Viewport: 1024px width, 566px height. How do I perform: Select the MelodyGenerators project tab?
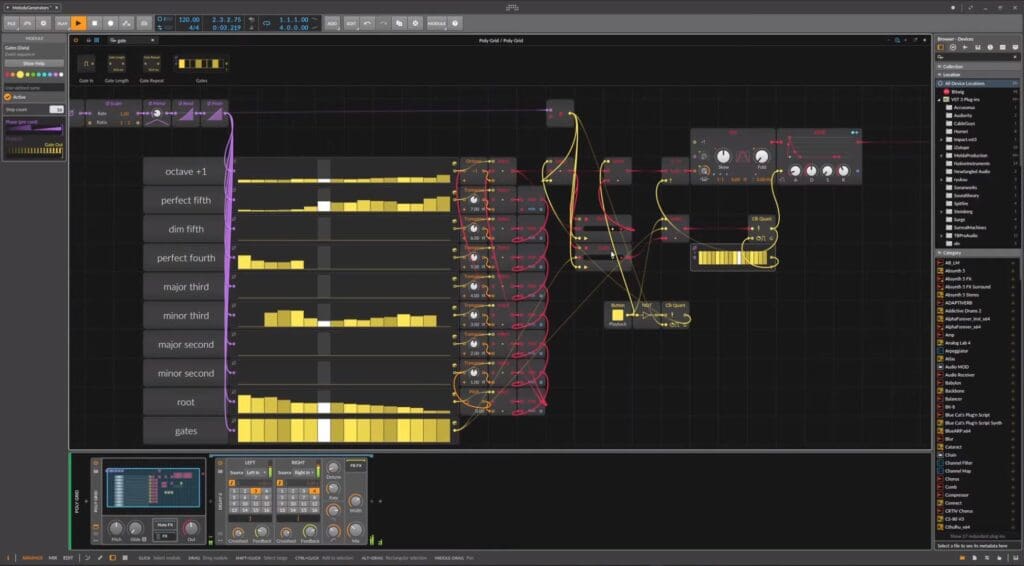(30, 7)
